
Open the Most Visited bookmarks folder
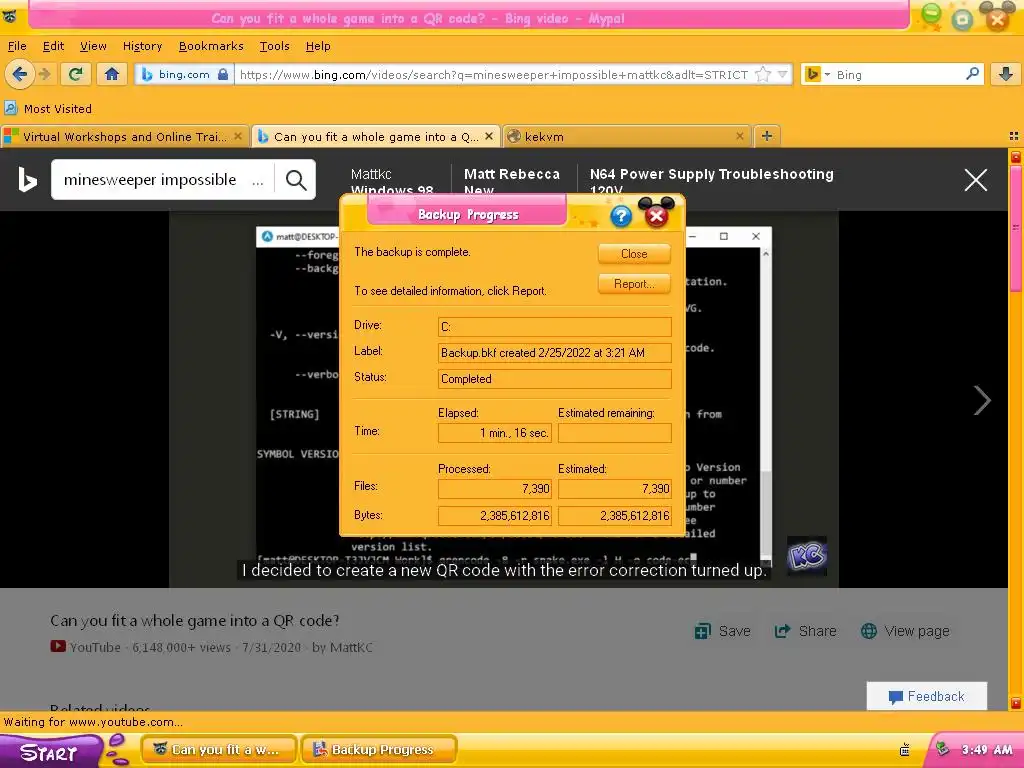coord(48,108)
